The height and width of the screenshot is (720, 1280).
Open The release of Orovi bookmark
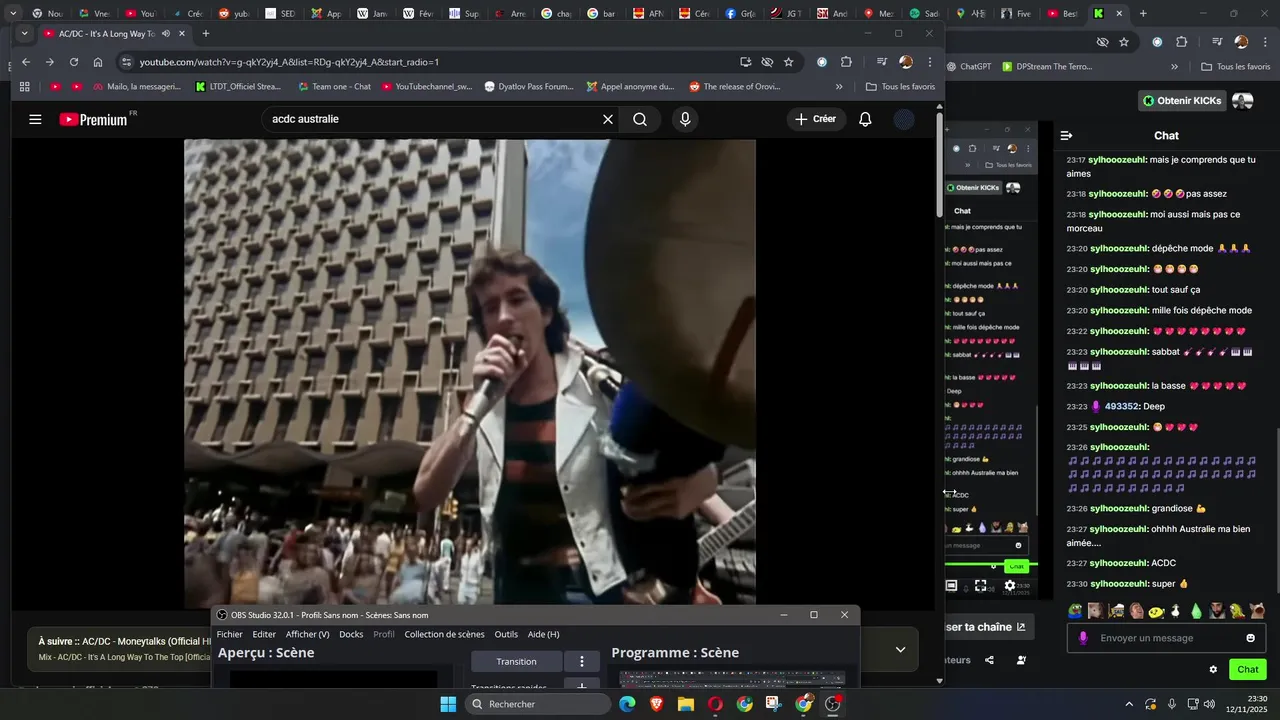pos(735,87)
